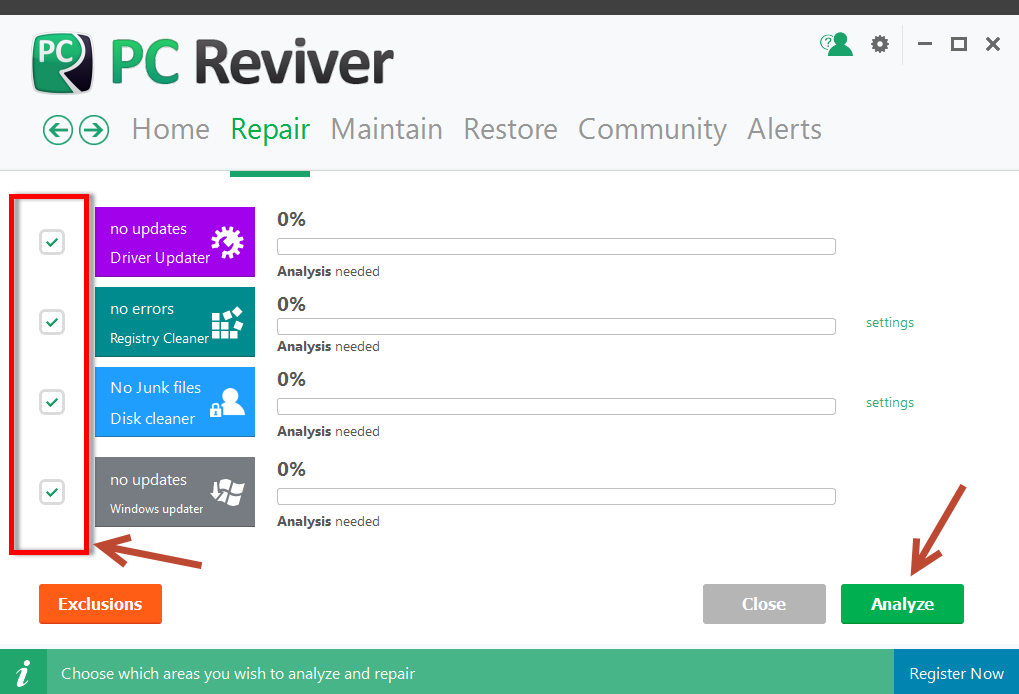Image resolution: width=1019 pixels, height=694 pixels.
Task: Open the help and support user icon
Action: 836,44
